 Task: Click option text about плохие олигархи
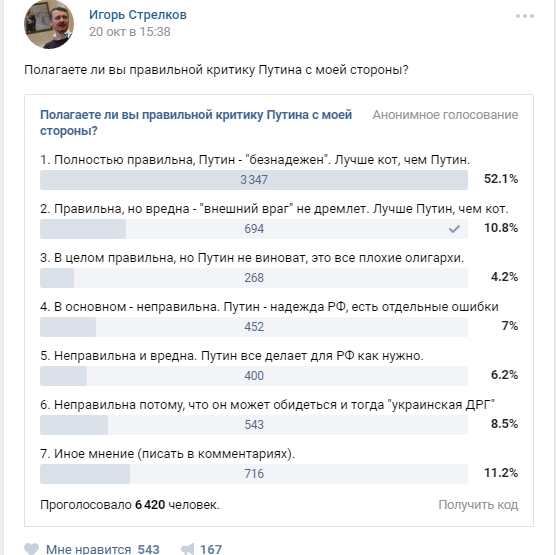(x=252, y=258)
